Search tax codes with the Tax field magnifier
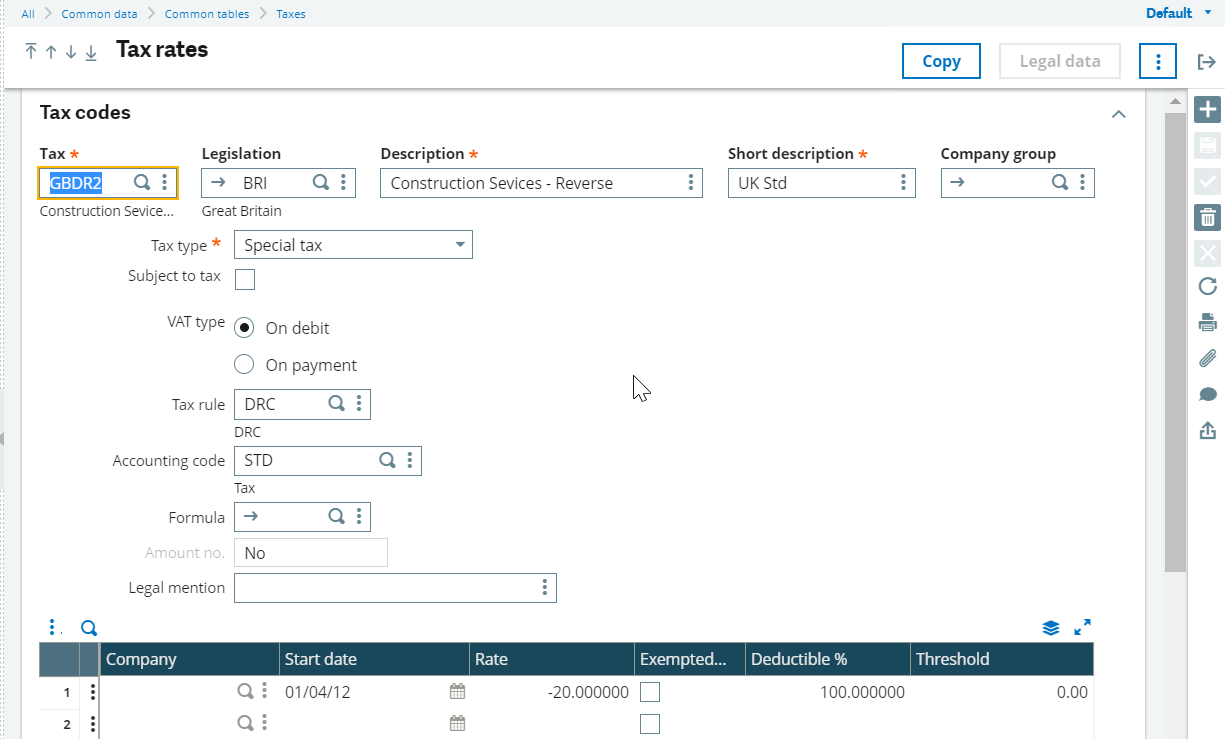 point(142,182)
